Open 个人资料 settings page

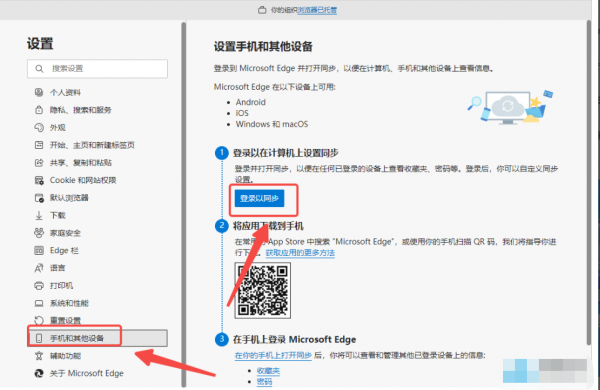point(65,92)
